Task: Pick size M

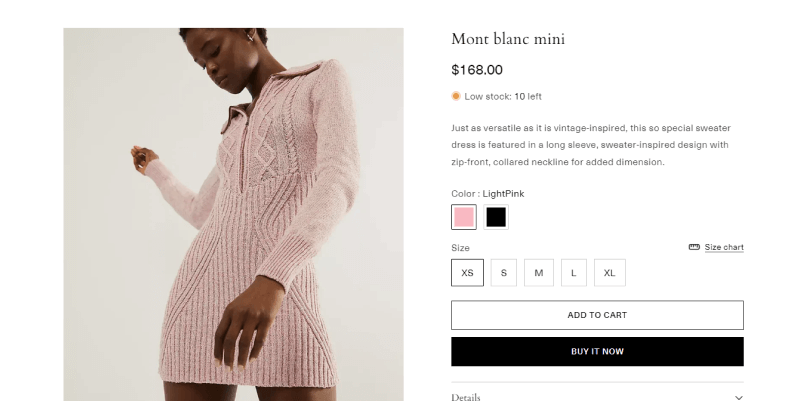Action: pyautogui.click(x=538, y=272)
